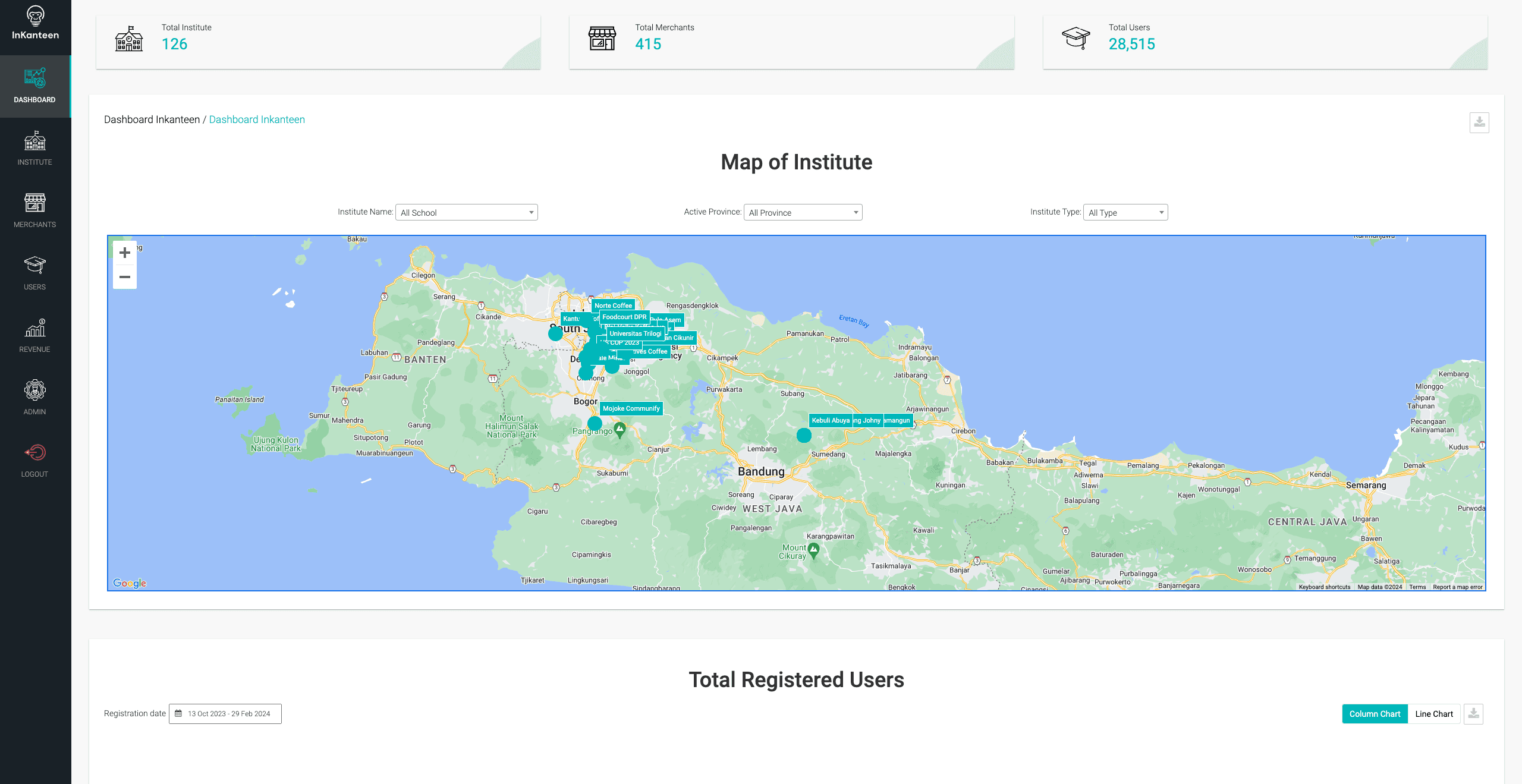Screen dimensions: 1522x784
Task: Click the Bandung city label on map
Action: [x=761, y=471]
